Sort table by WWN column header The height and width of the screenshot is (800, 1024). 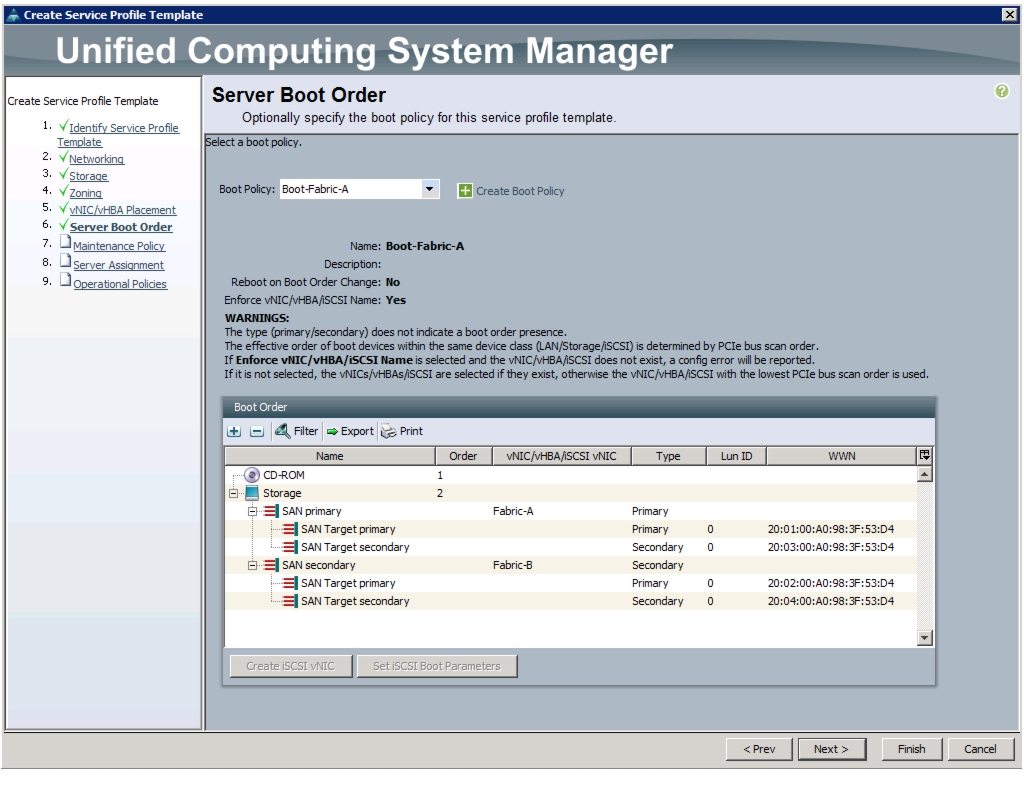[841, 456]
